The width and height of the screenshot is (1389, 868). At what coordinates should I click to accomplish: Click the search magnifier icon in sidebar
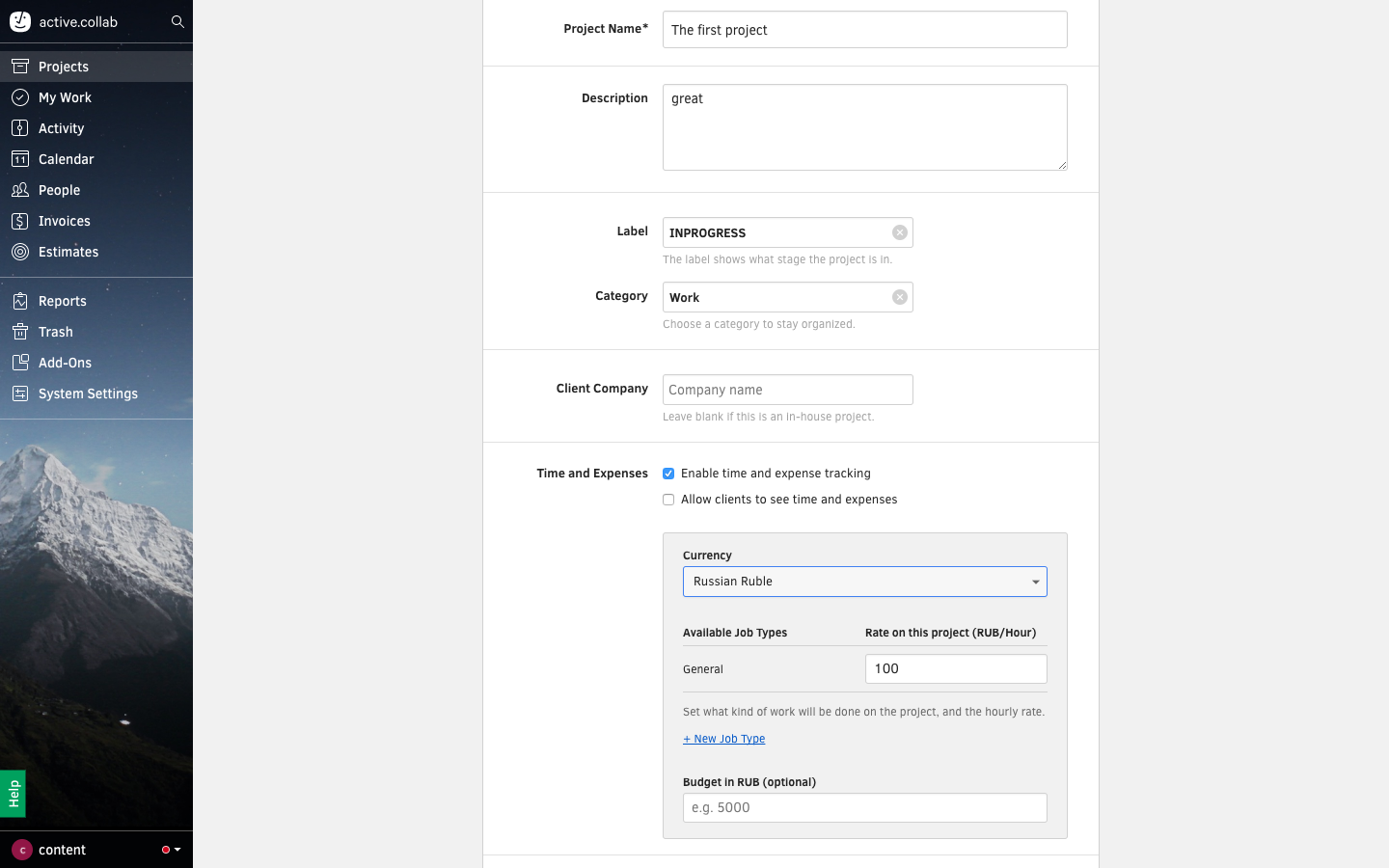[177, 21]
